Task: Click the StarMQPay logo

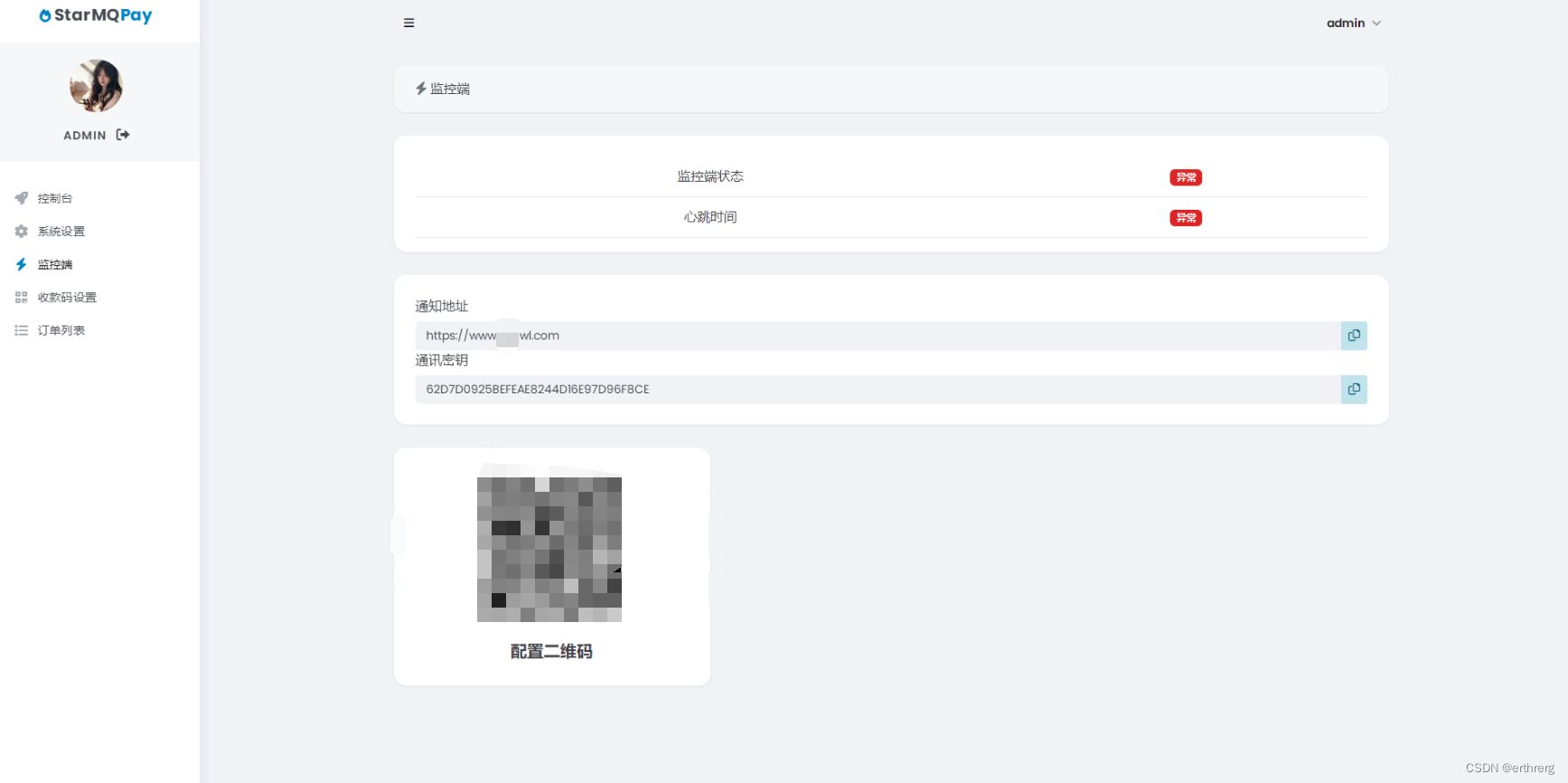Action: pos(96,15)
